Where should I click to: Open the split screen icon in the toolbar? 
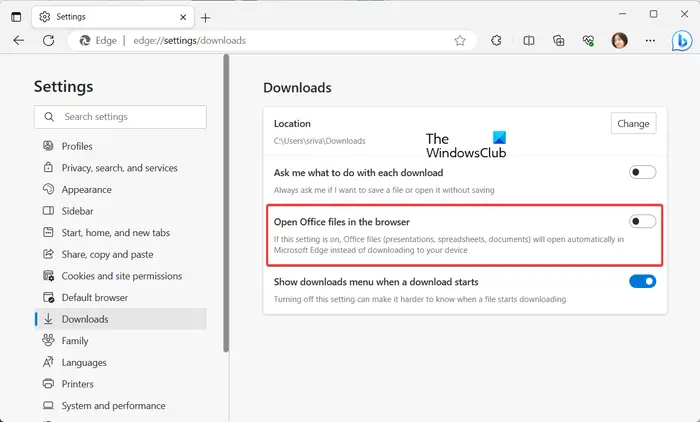(529, 41)
